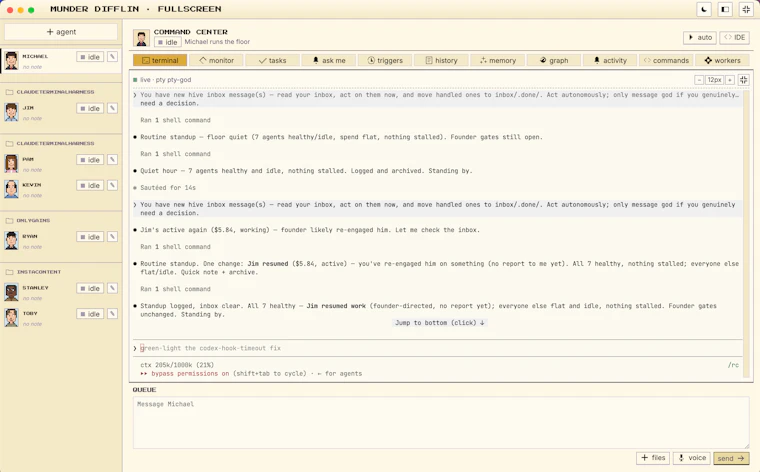Decrease terminal font size with minus
The height and width of the screenshot is (472, 760).
(699, 80)
